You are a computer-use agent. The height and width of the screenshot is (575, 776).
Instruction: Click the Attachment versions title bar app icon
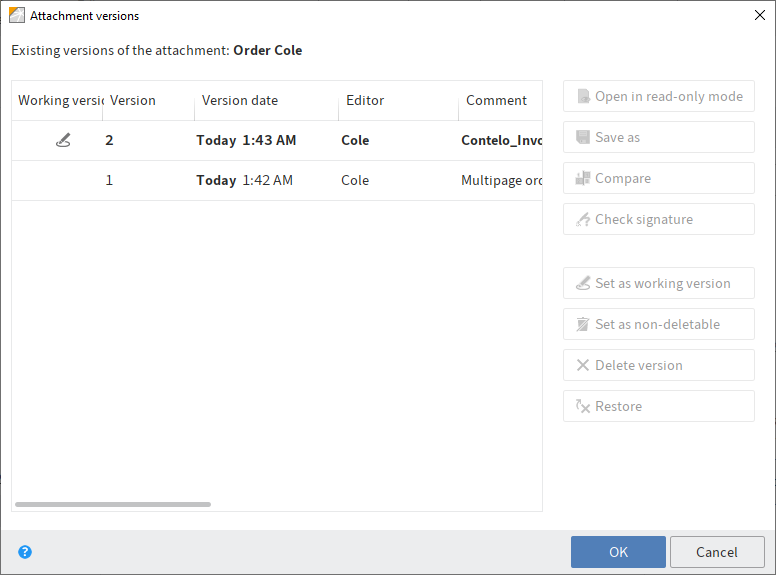(x=17, y=15)
